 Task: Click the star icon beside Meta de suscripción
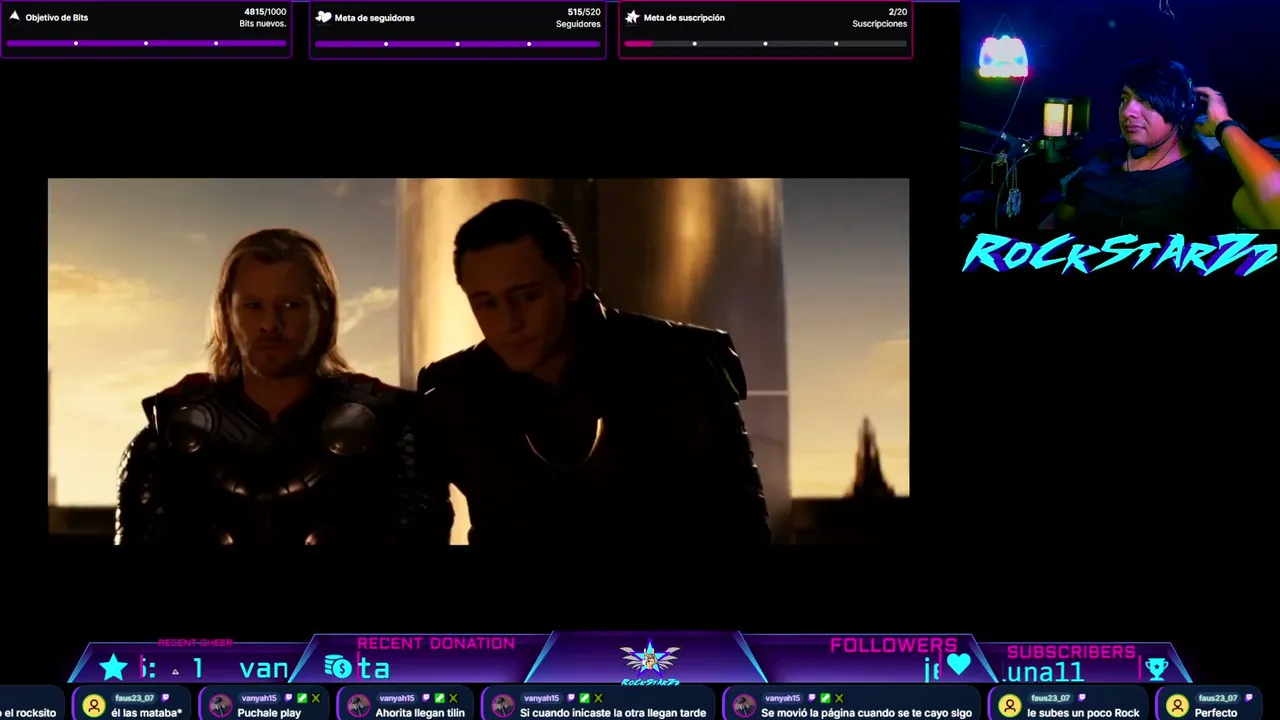tap(632, 17)
